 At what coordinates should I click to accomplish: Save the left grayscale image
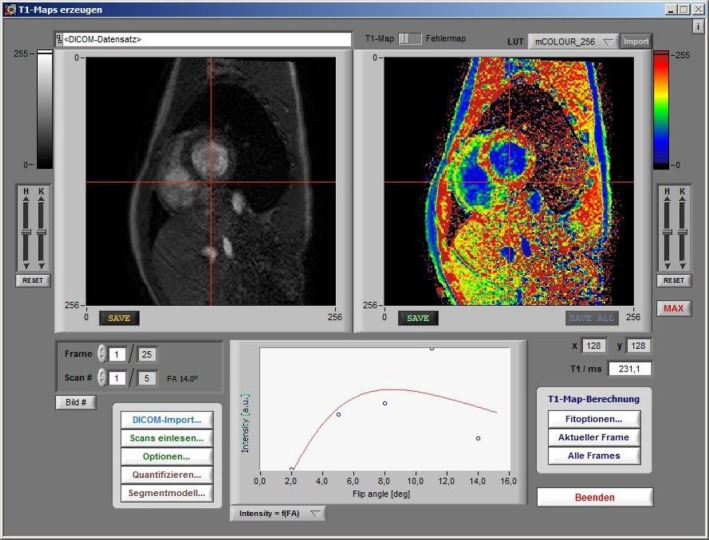click(119, 318)
